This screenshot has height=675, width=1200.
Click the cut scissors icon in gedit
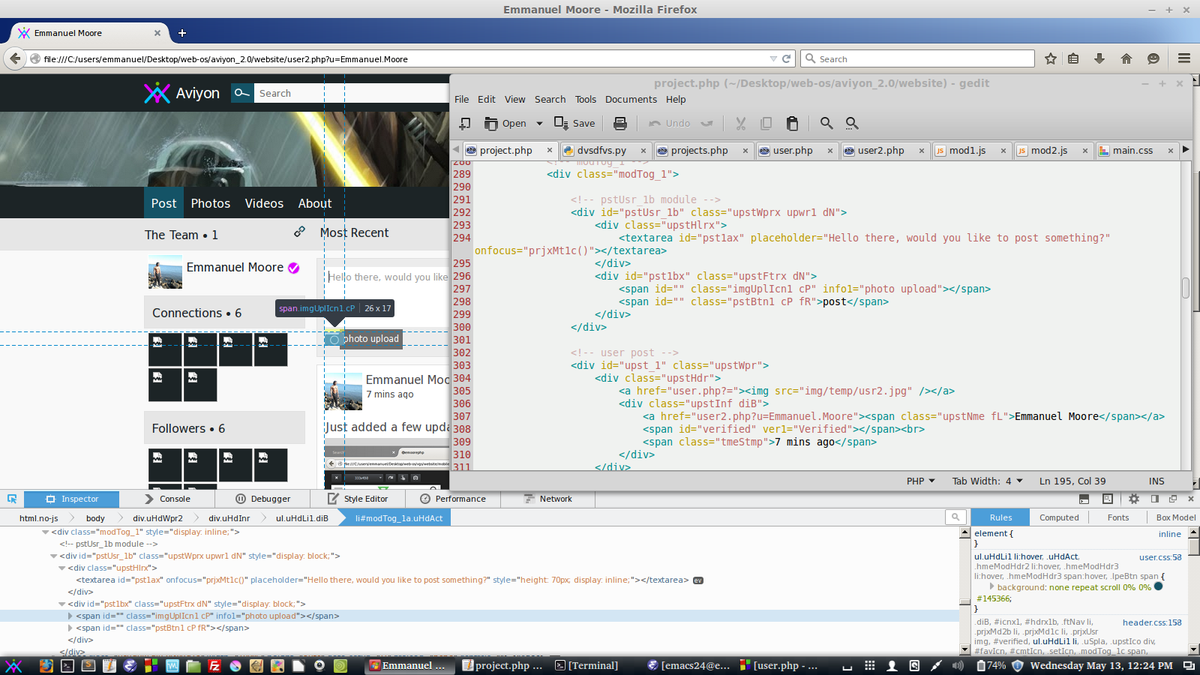click(x=741, y=123)
